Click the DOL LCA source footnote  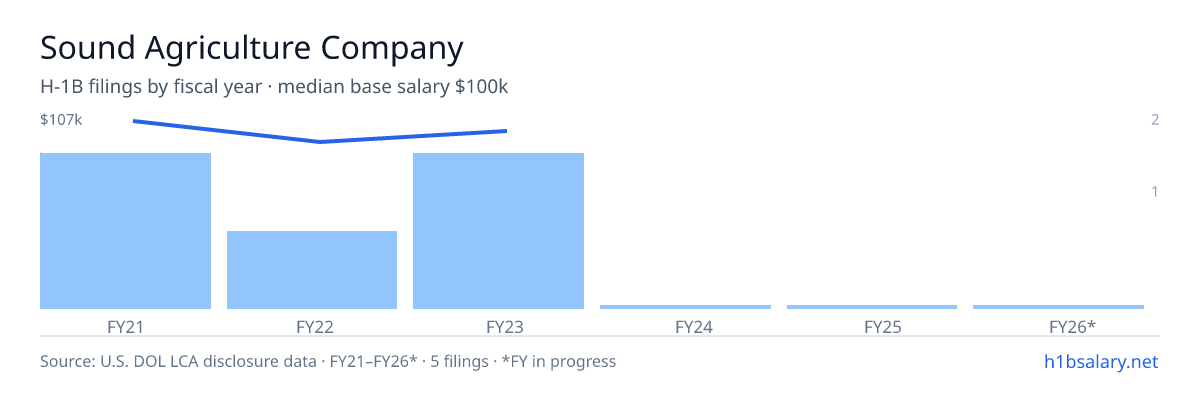pos(328,361)
